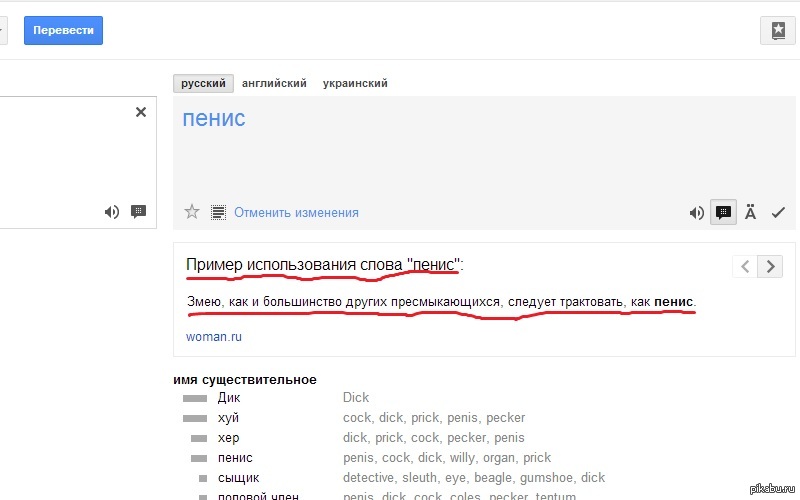Viewport: 800px width, 500px height.
Task: Star the translation to save it
Action: [x=192, y=212]
